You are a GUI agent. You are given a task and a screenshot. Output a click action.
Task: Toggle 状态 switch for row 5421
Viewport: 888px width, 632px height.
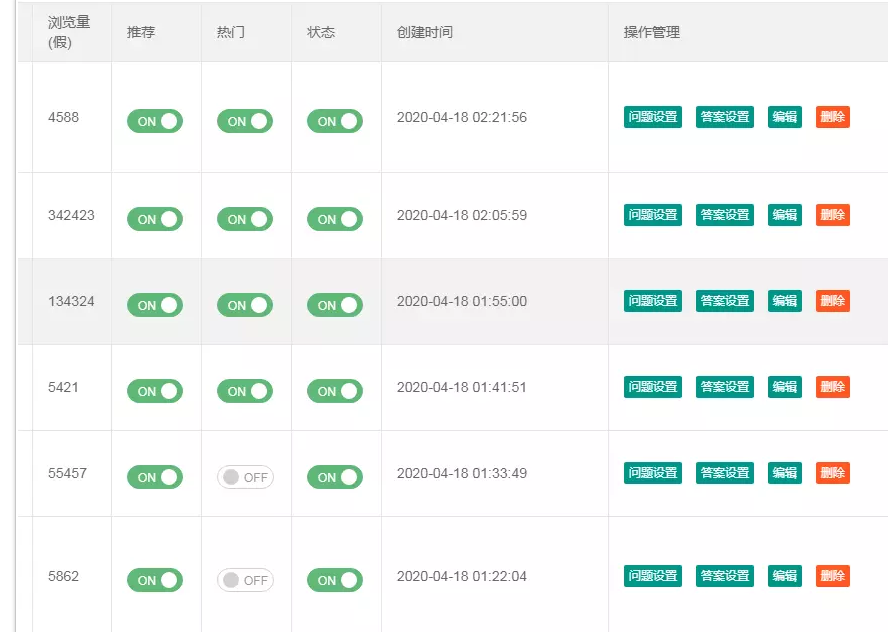tap(335, 391)
